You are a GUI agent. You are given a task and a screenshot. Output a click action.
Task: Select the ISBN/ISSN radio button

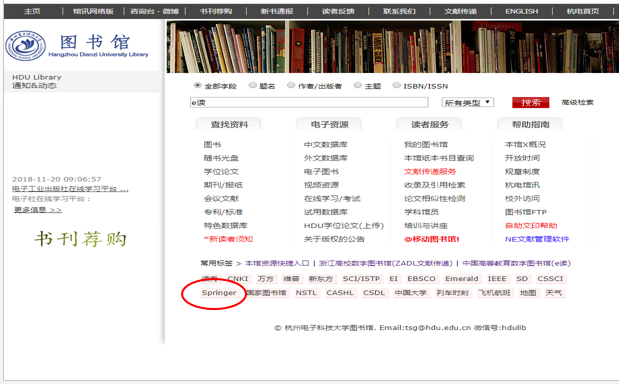click(x=397, y=85)
